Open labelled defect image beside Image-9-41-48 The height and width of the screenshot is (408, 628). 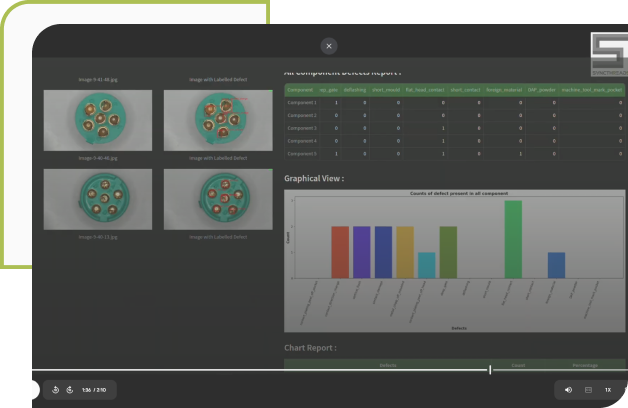(x=218, y=120)
